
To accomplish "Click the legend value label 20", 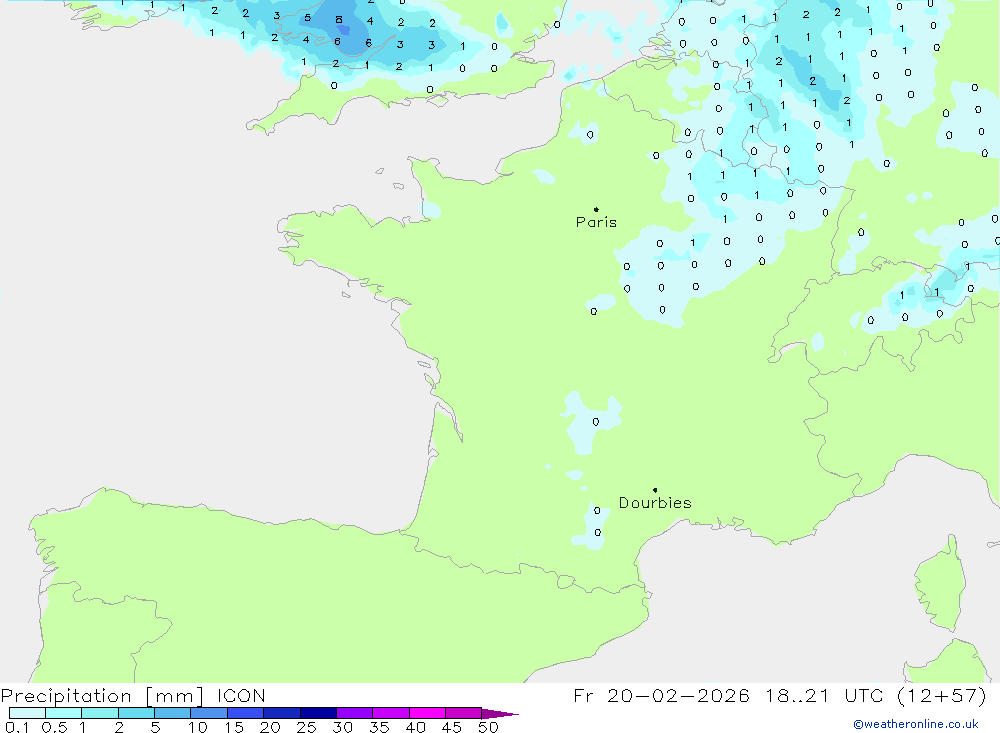I will [270, 727].
